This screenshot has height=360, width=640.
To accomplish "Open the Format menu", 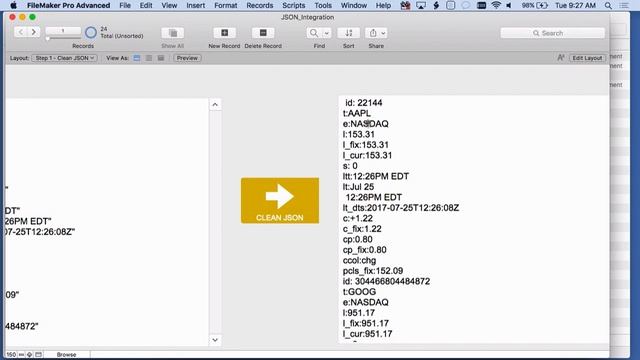I will 226,5.
